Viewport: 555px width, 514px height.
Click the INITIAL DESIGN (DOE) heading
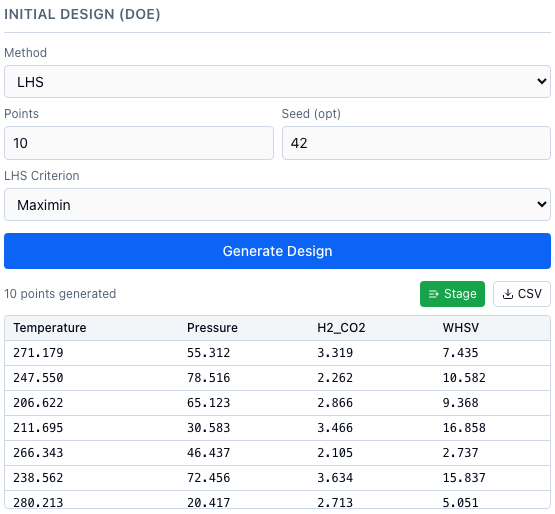pos(82,14)
